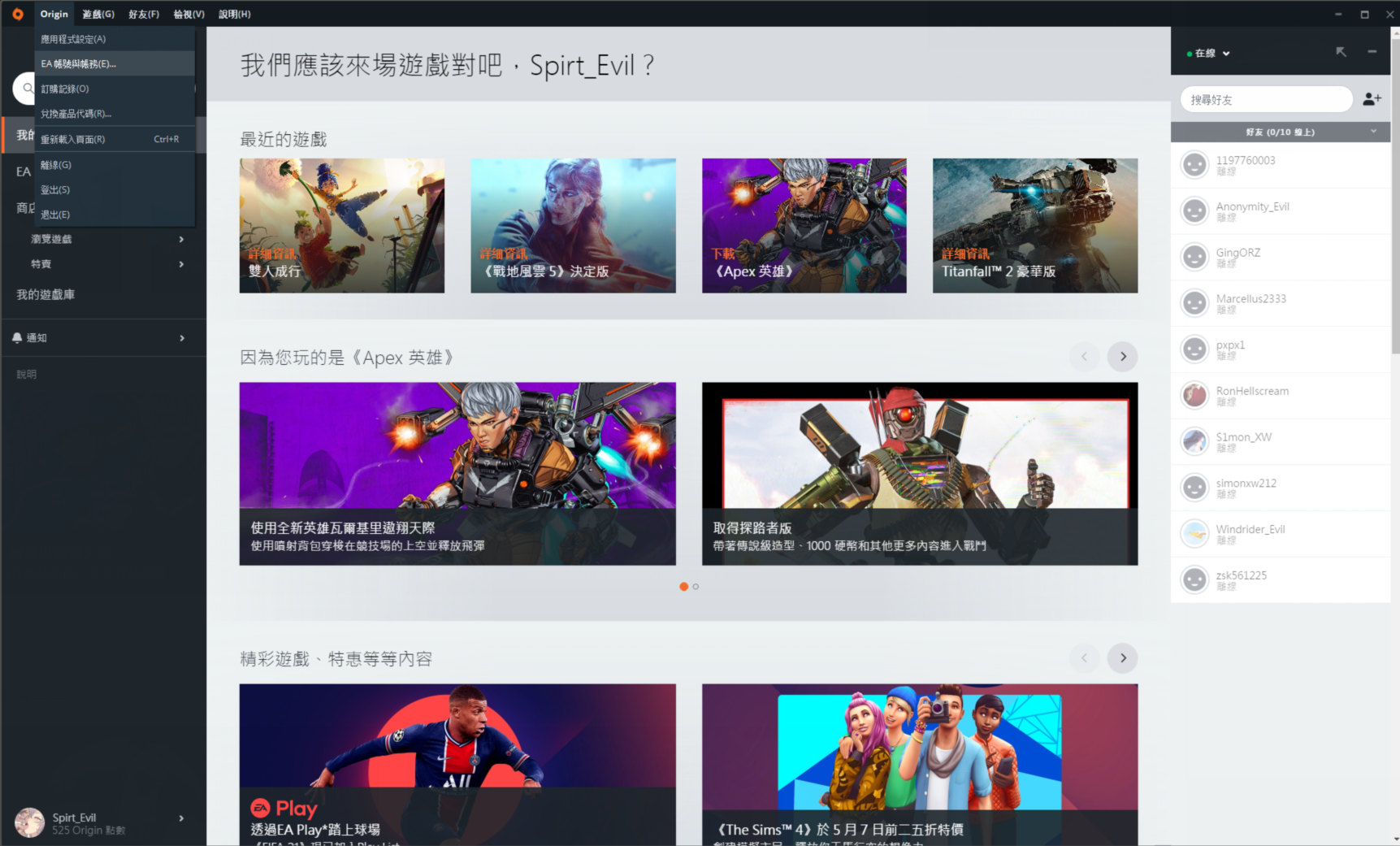
Task: Click avatar of friend pxpx1
Action: (1194, 349)
